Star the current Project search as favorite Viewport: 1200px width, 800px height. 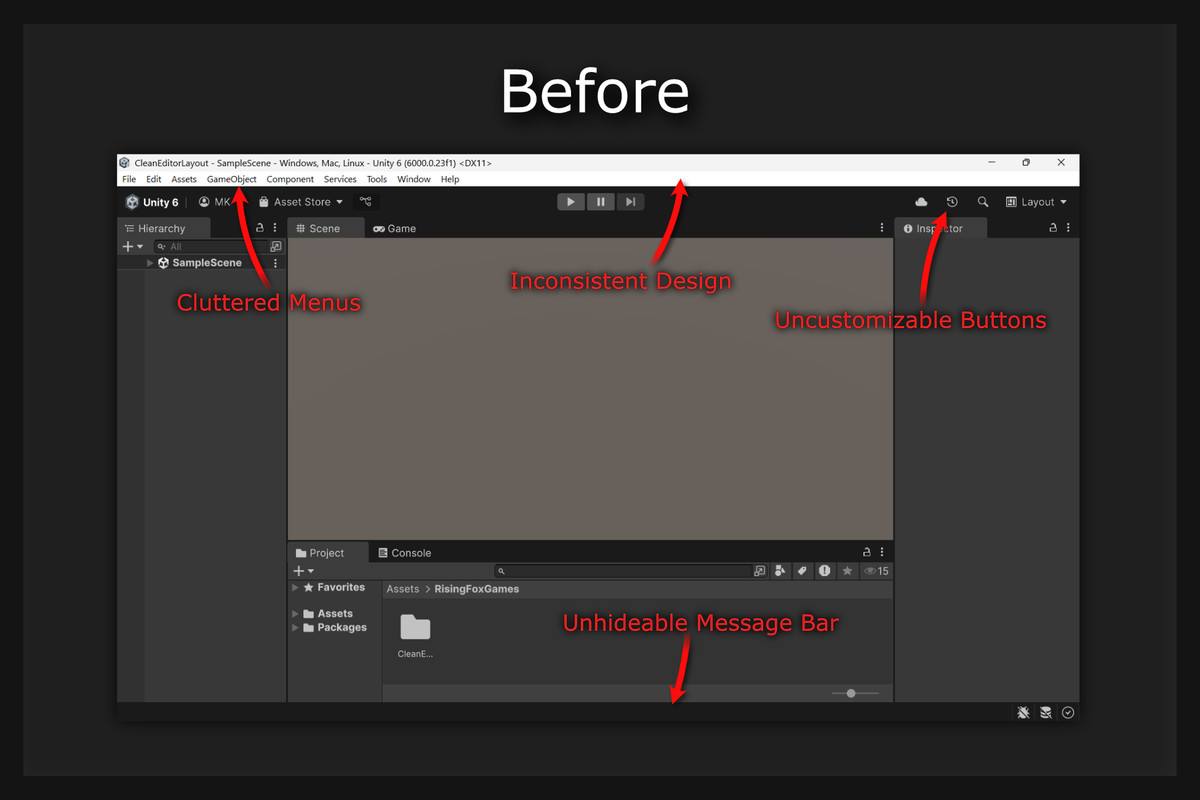pos(847,570)
